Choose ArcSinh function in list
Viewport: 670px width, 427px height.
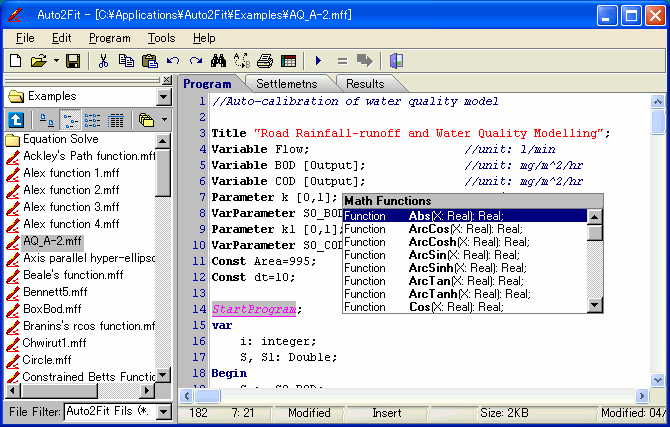pos(465,268)
